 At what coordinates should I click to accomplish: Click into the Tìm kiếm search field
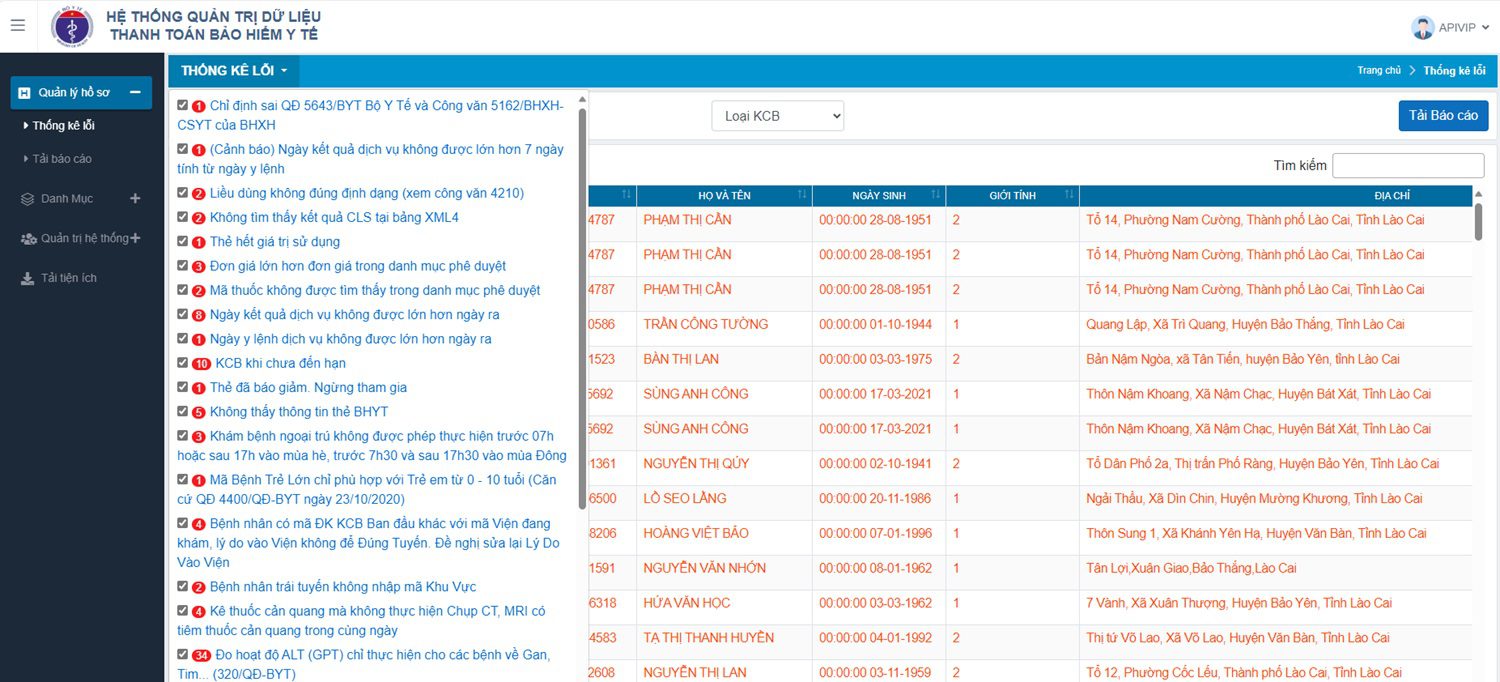pyautogui.click(x=1407, y=166)
